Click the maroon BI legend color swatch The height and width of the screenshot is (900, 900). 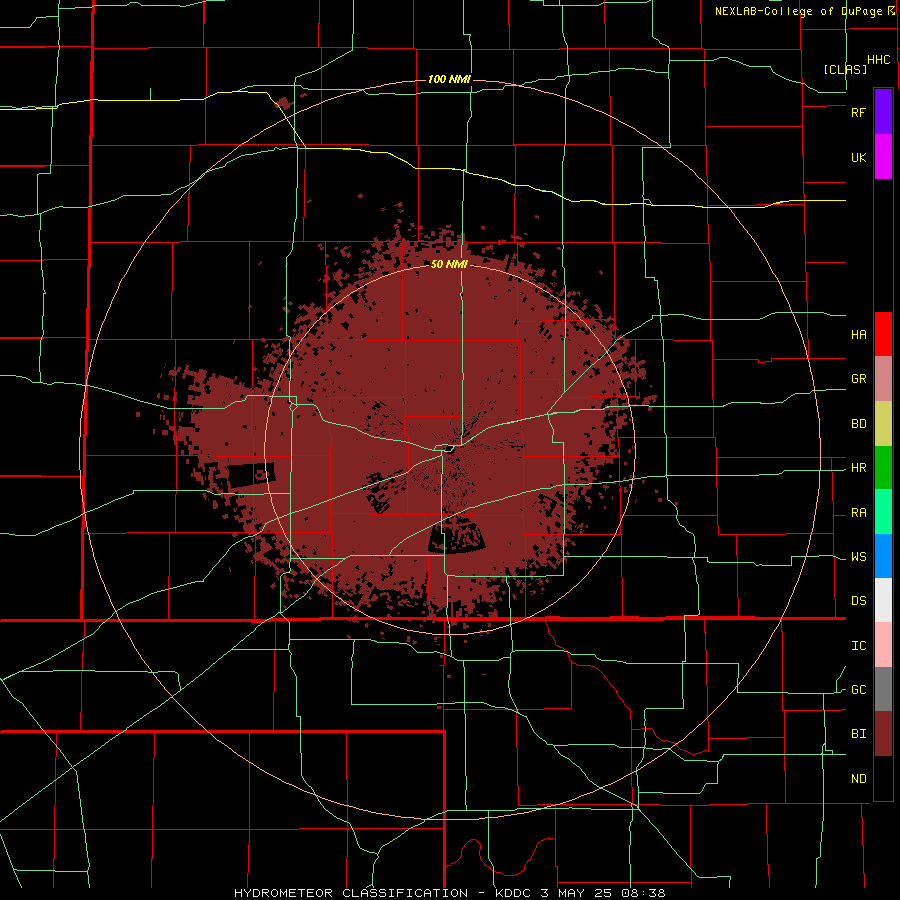pos(883,734)
